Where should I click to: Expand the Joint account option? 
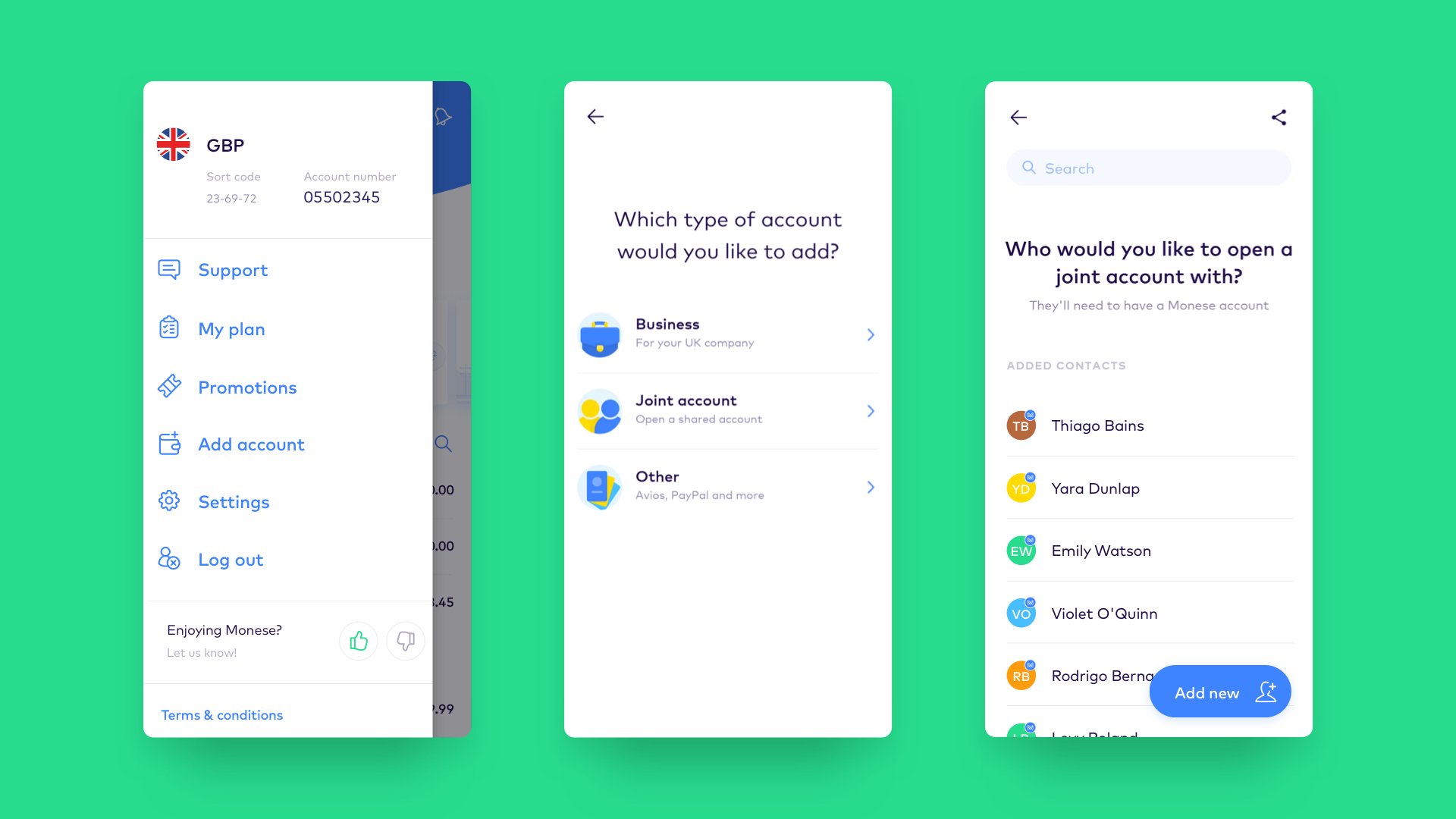click(727, 410)
